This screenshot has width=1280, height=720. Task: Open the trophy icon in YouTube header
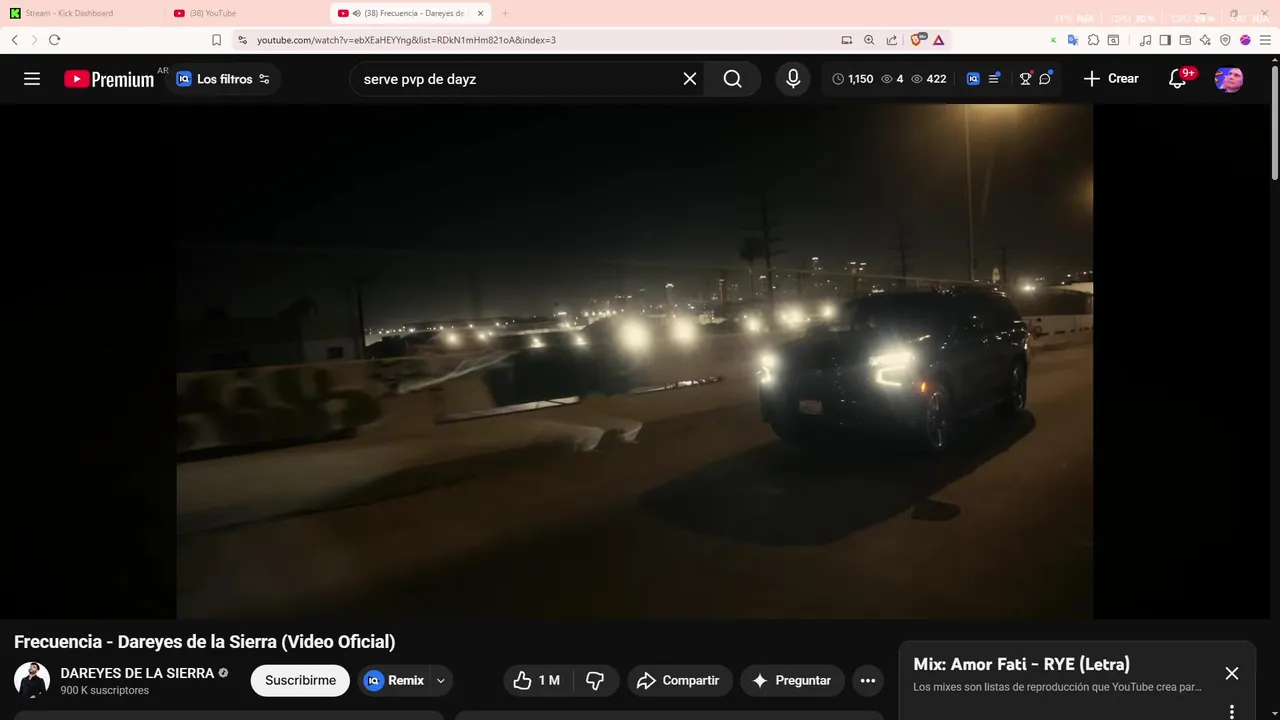(x=1025, y=79)
